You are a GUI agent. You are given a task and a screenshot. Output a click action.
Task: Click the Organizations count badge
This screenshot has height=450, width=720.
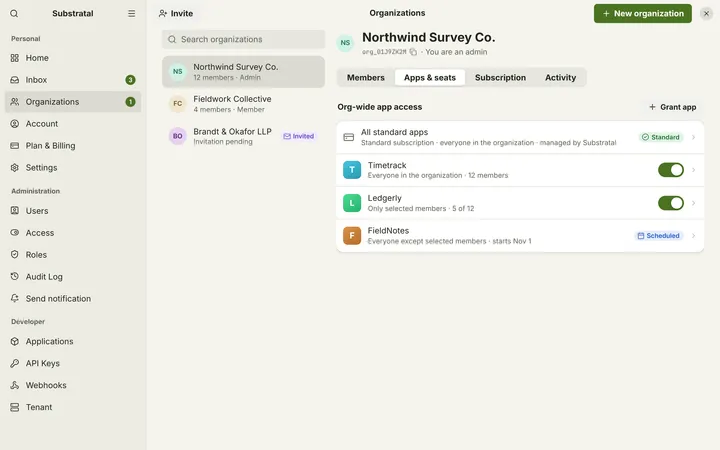click(130, 102)
